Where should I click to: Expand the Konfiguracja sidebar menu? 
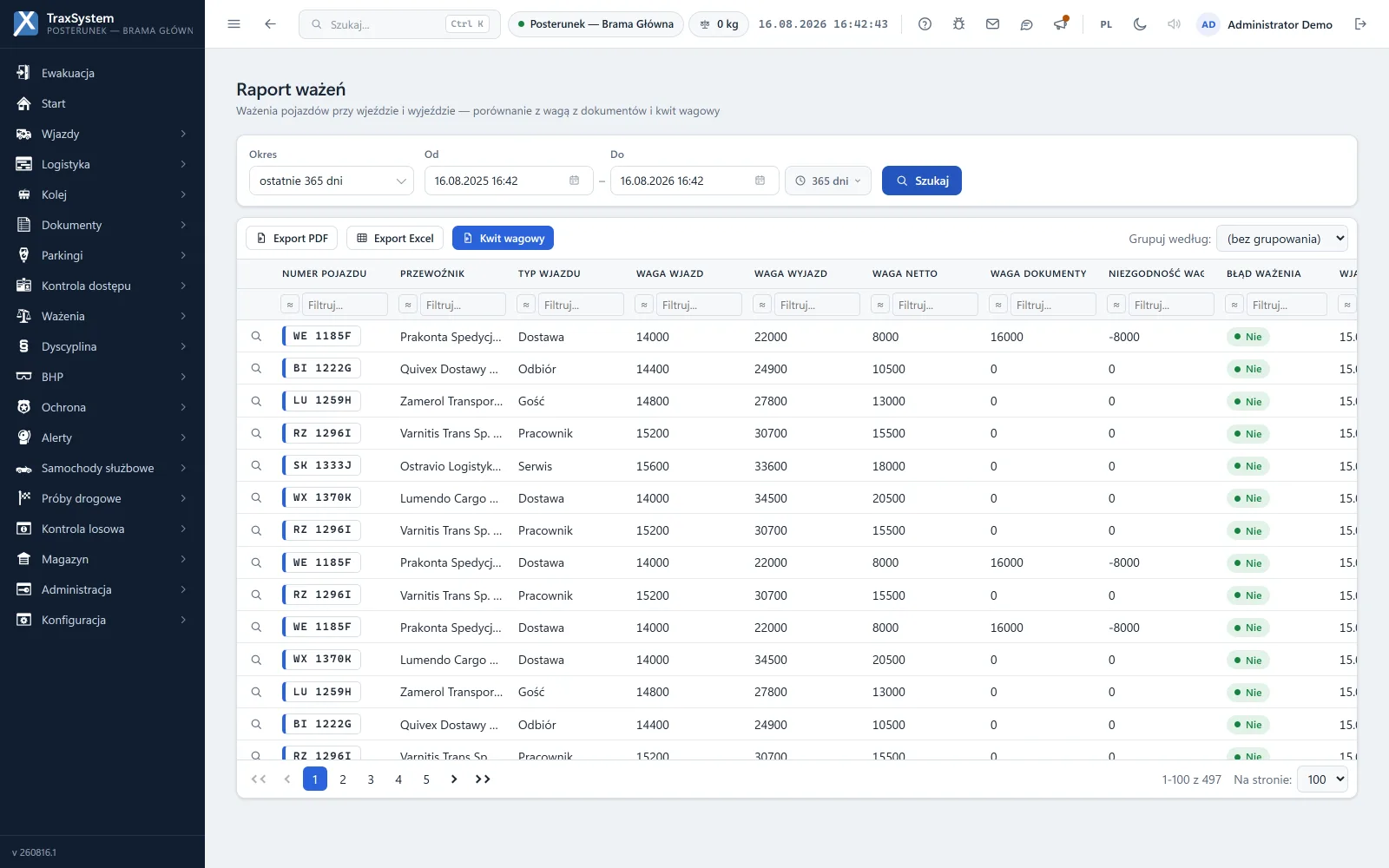click(x=102, y=620)
